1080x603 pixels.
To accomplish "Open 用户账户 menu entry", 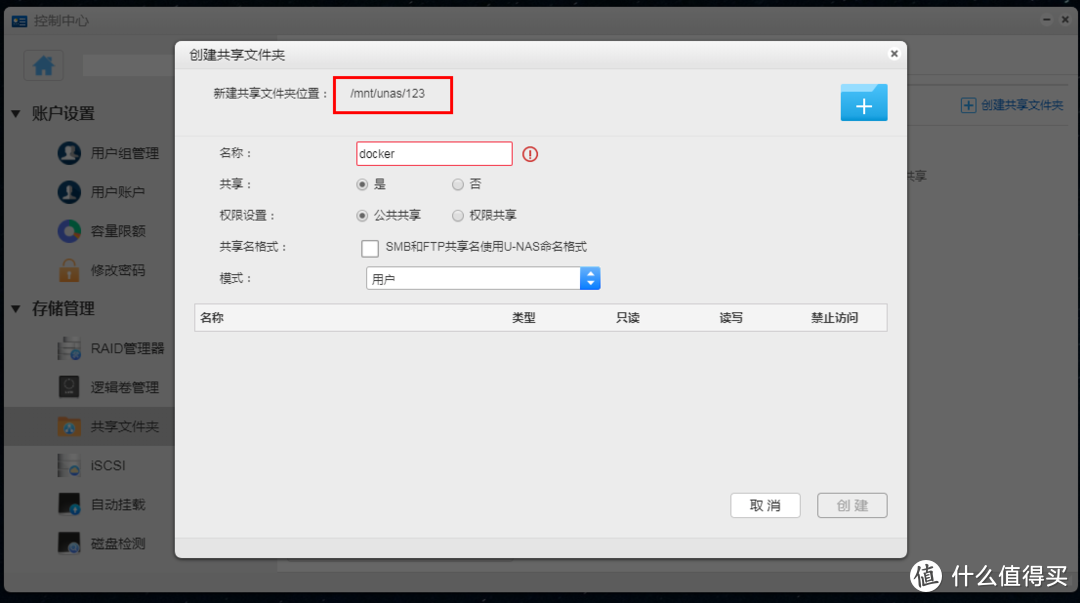I will click(118, 192).
